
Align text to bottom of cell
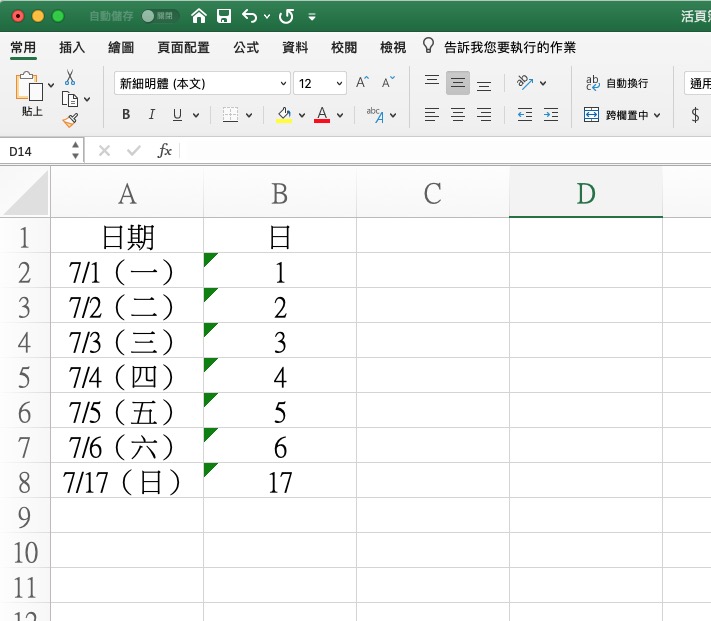tap(484, 86)
